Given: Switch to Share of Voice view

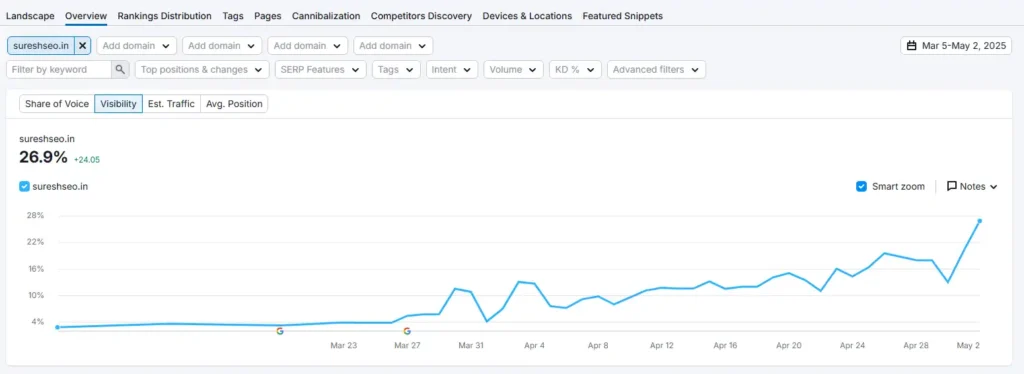Looking at the screenshot, I should click(57, 104).
